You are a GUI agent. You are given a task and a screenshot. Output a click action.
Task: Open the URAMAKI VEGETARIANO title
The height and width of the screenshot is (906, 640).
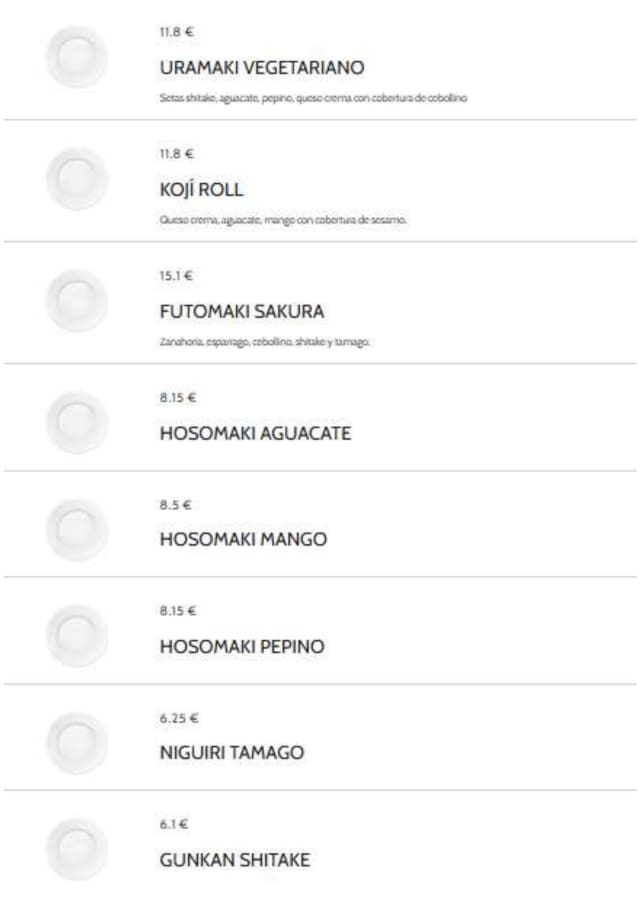pyautogui.click(x=261, y=68)
